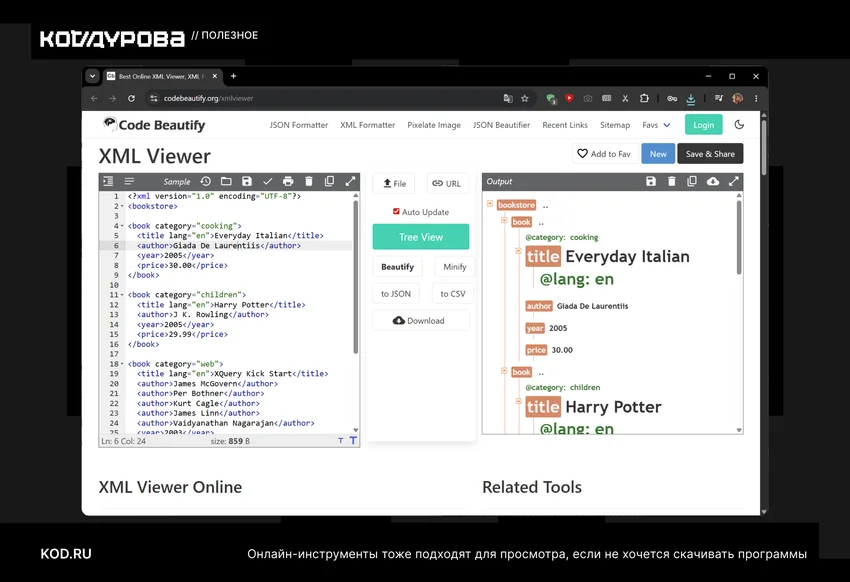Screen dimensions: 850x582
Task: Fold code at line 18 web book arrow
Action: tap(122, 364)
